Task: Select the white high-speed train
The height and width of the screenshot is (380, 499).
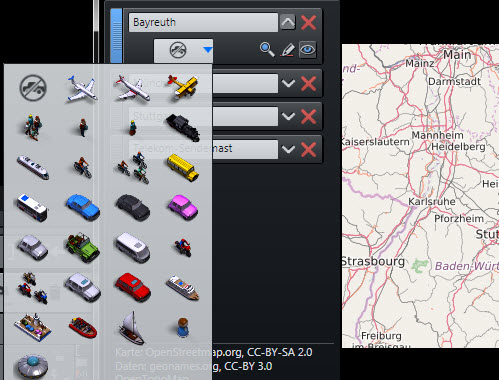Action: click(x=33, y=168)
